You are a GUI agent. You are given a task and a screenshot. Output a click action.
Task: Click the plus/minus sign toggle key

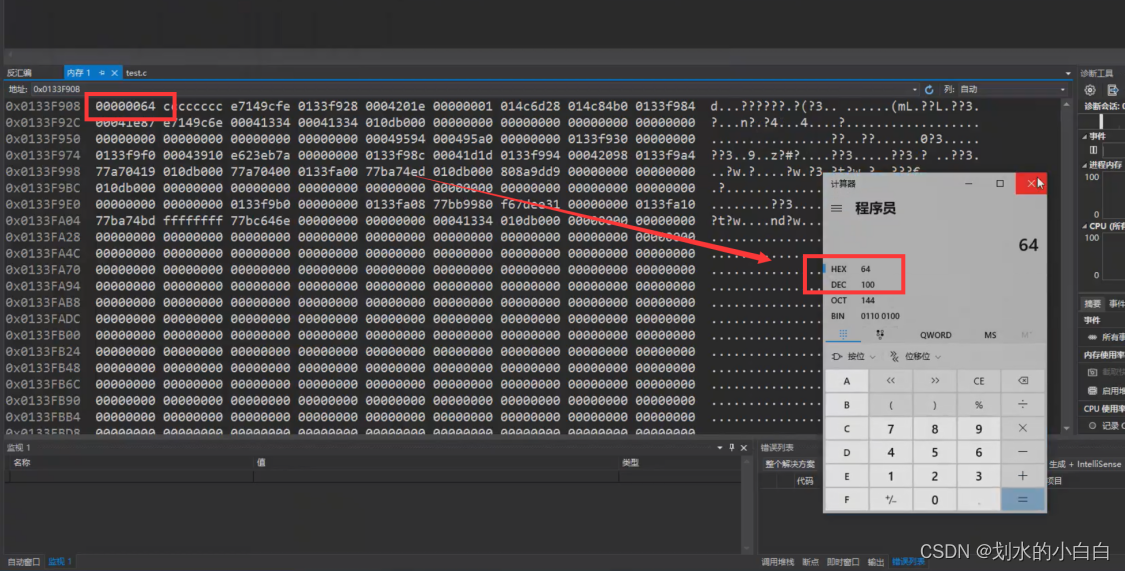coord(890,499)
